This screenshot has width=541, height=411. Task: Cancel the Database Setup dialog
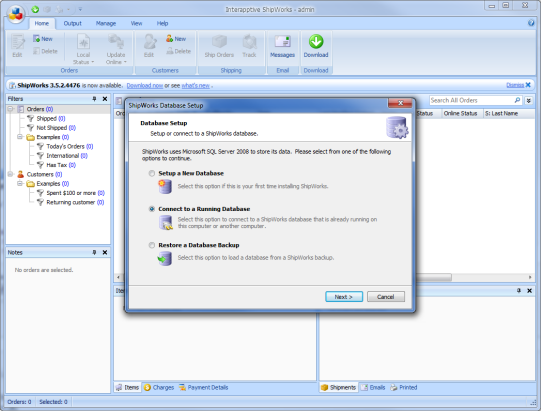coord(385,297)
